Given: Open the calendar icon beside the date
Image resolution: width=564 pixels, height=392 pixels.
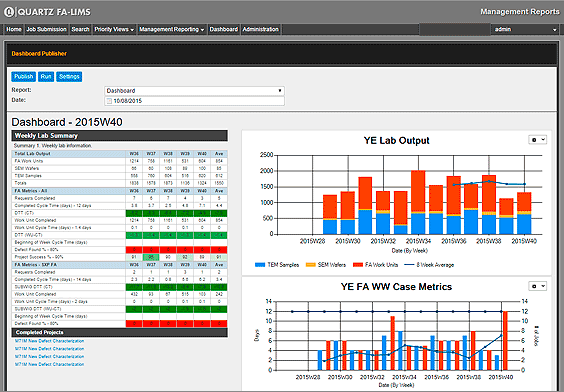Looking at the screenshot, I should click(x=109, y=101).
